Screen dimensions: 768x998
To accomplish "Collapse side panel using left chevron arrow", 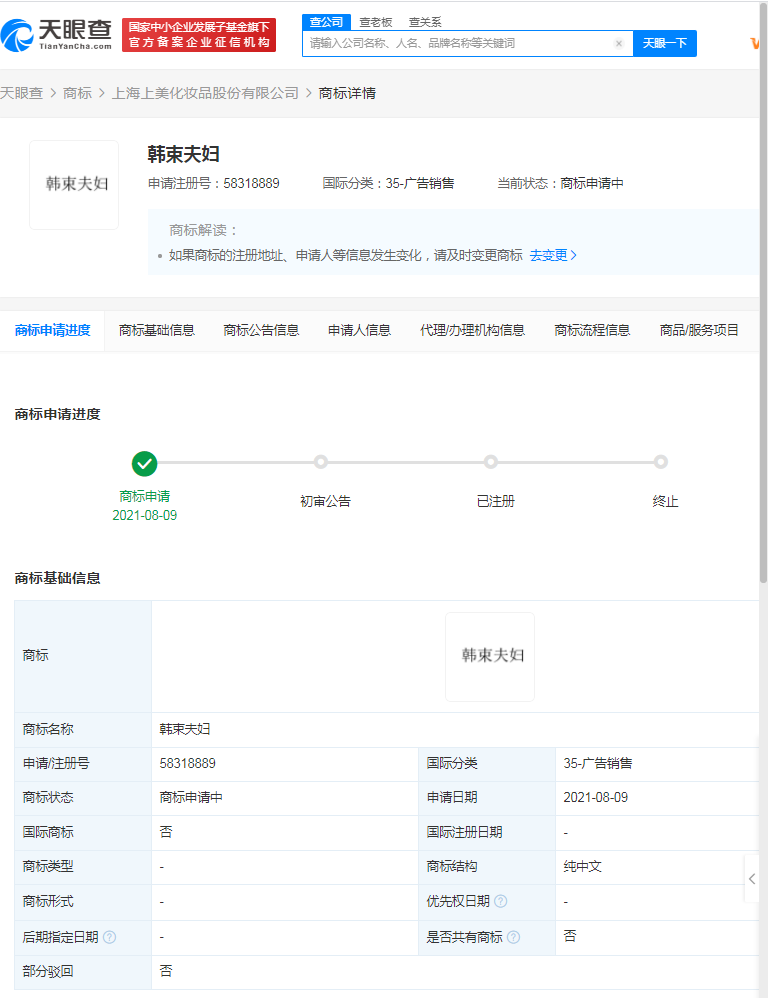I will pos(752,879).
